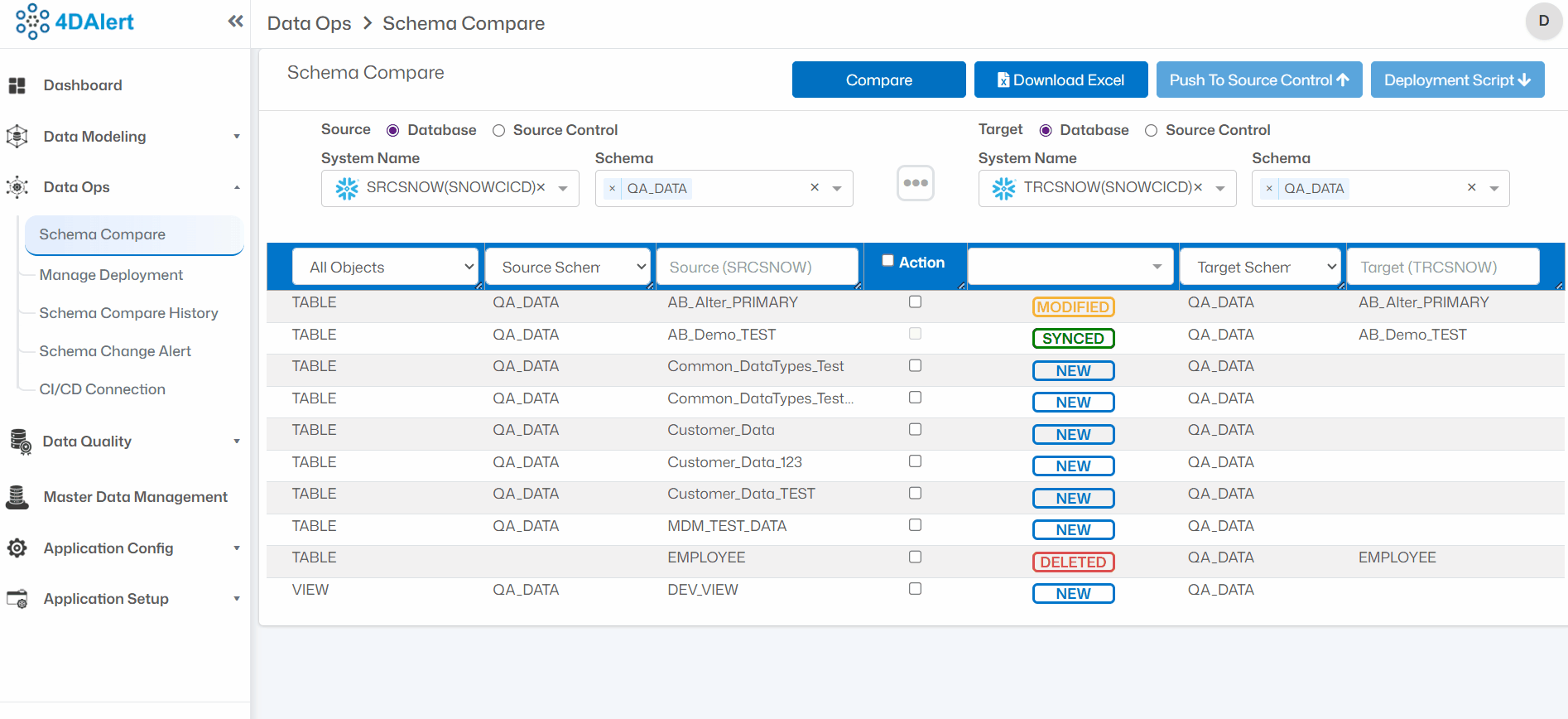Click the Data Quality database icon
The width and height of the screenshot is (1568, 719).
tap(19, 442)
